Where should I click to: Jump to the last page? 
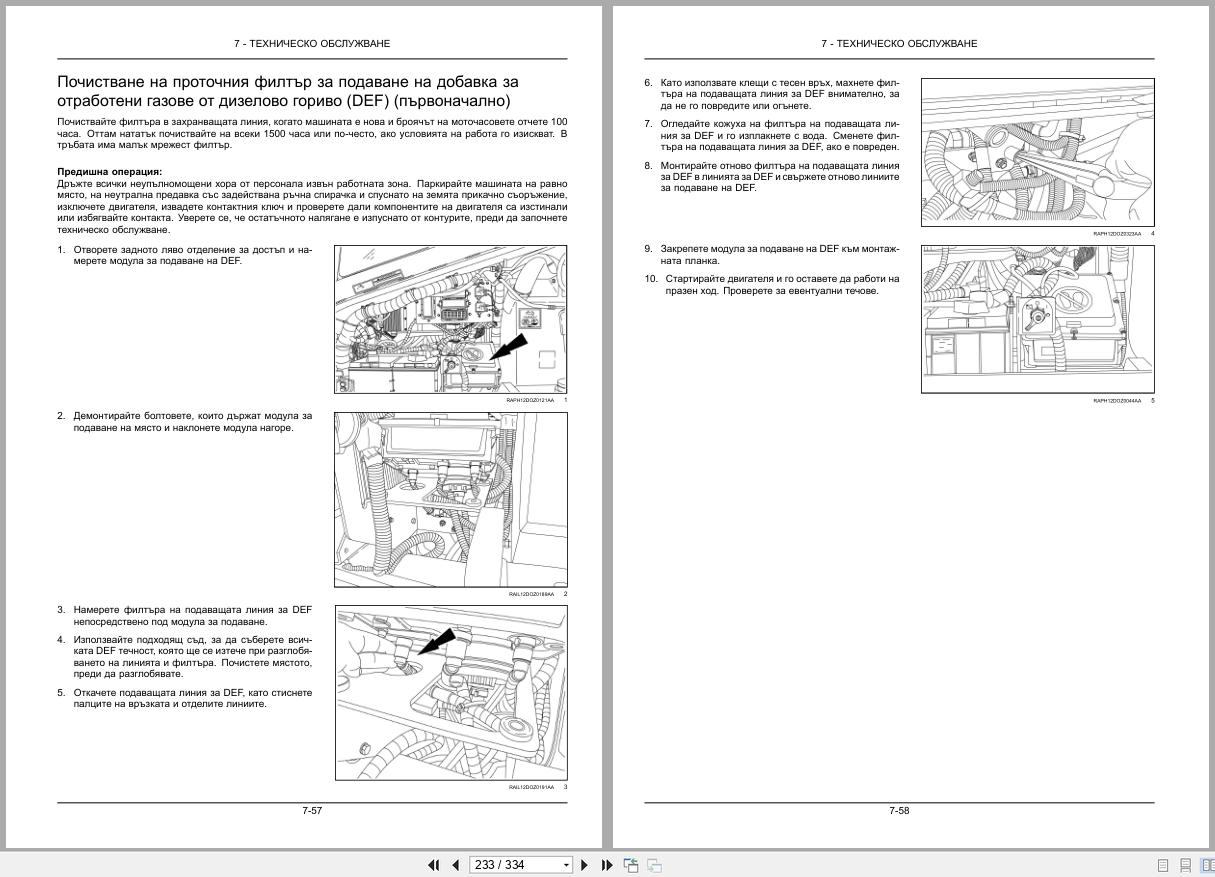(607, 865)
